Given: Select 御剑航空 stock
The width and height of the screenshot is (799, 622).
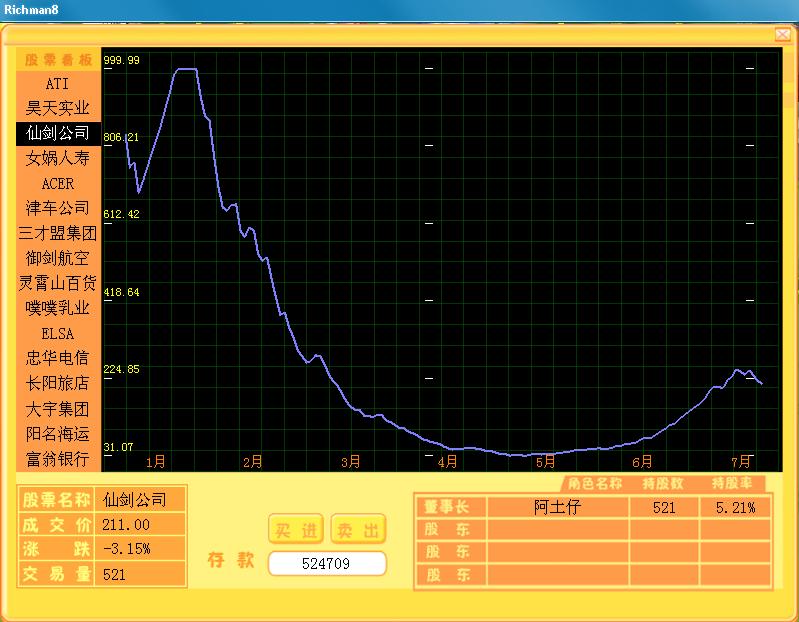Looking at the screenshot, I should [x=58, y=258].
